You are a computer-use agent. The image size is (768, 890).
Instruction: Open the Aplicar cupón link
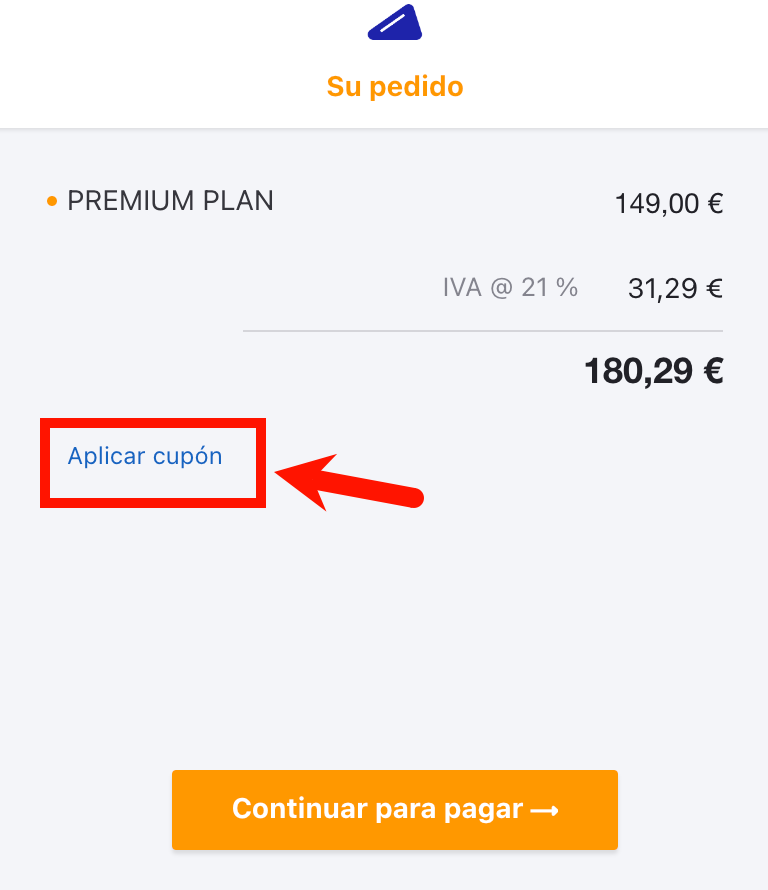(x=145, y=456)
